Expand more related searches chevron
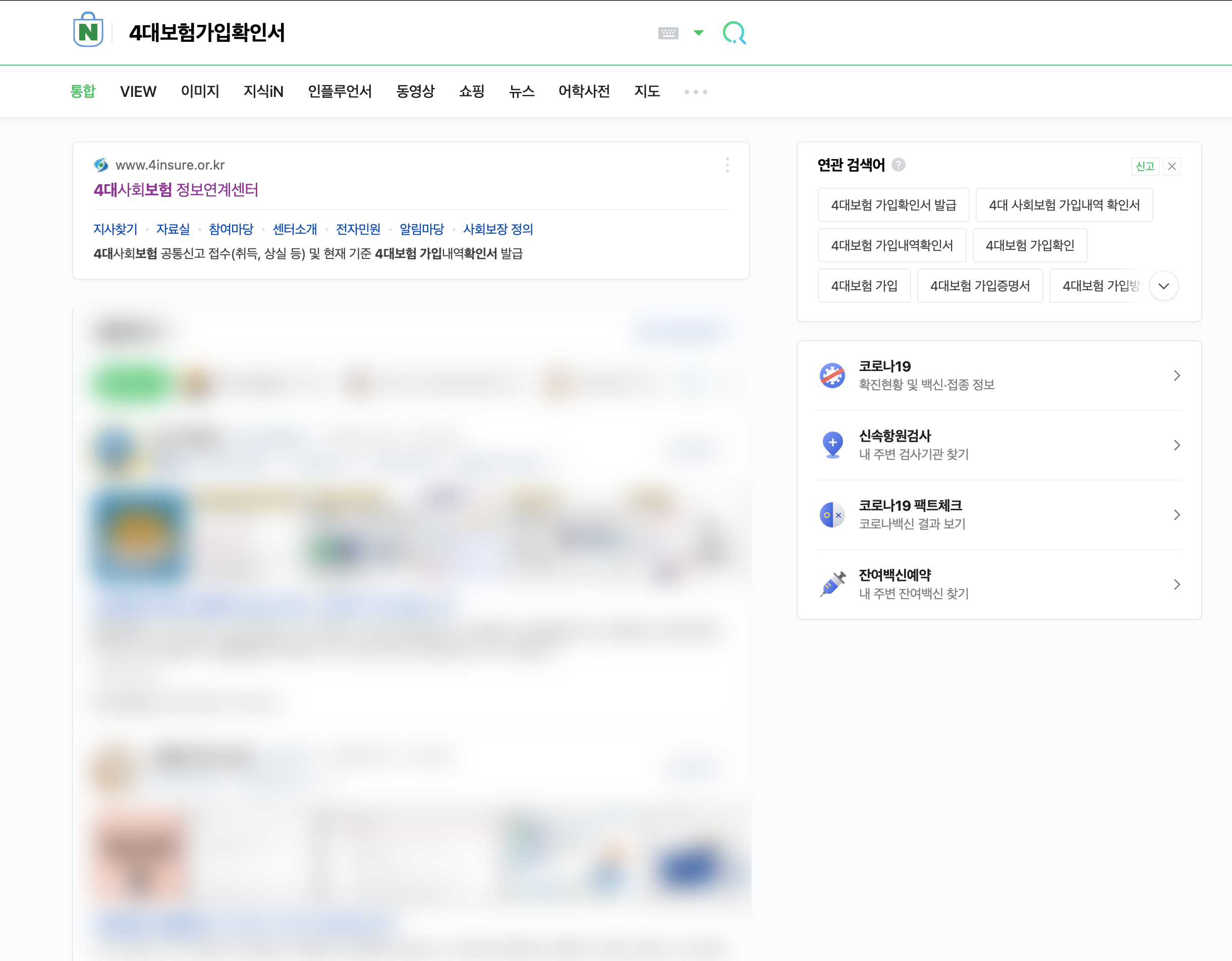 click(1163, 286)
